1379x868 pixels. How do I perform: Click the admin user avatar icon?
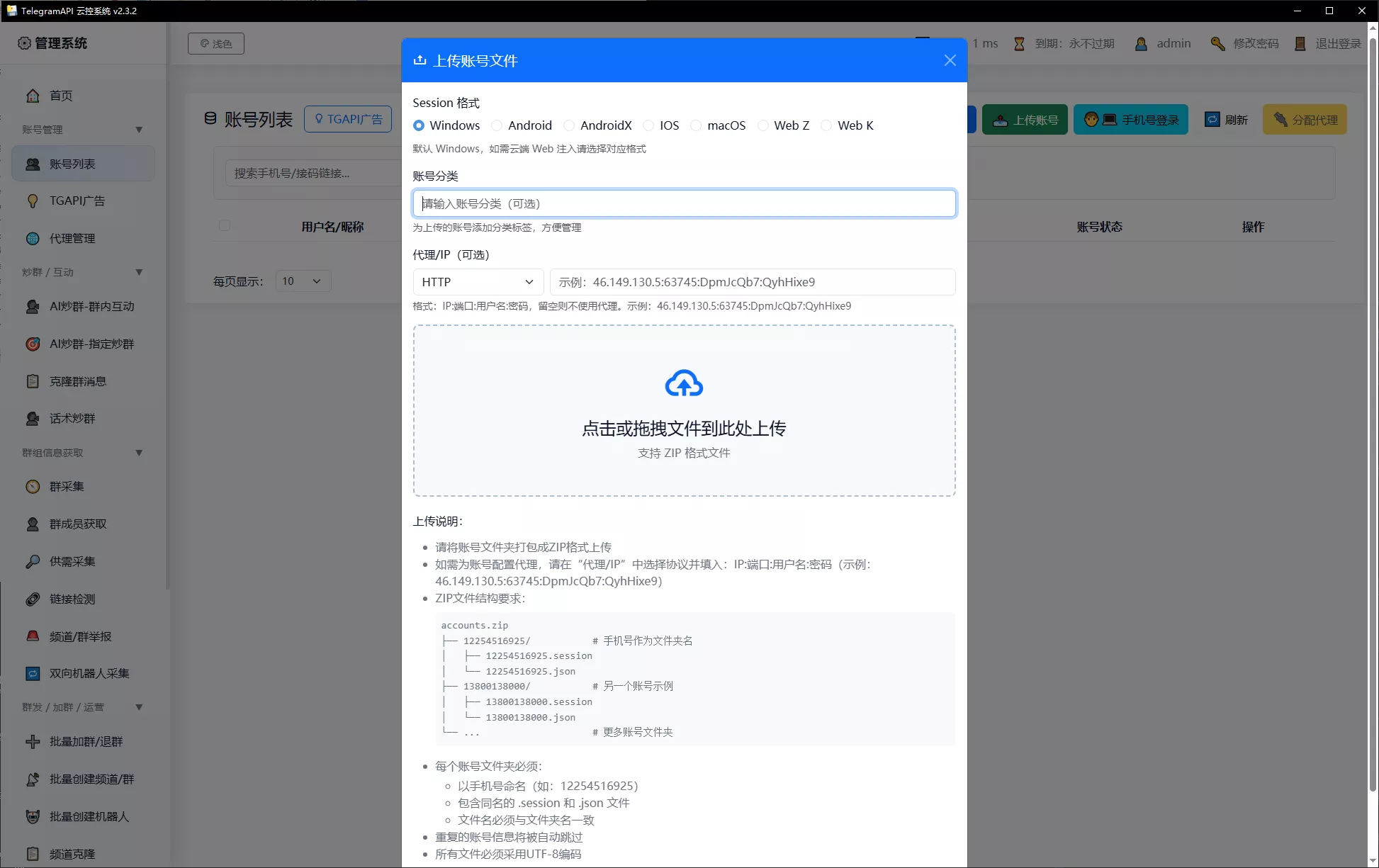[1141, 44]
